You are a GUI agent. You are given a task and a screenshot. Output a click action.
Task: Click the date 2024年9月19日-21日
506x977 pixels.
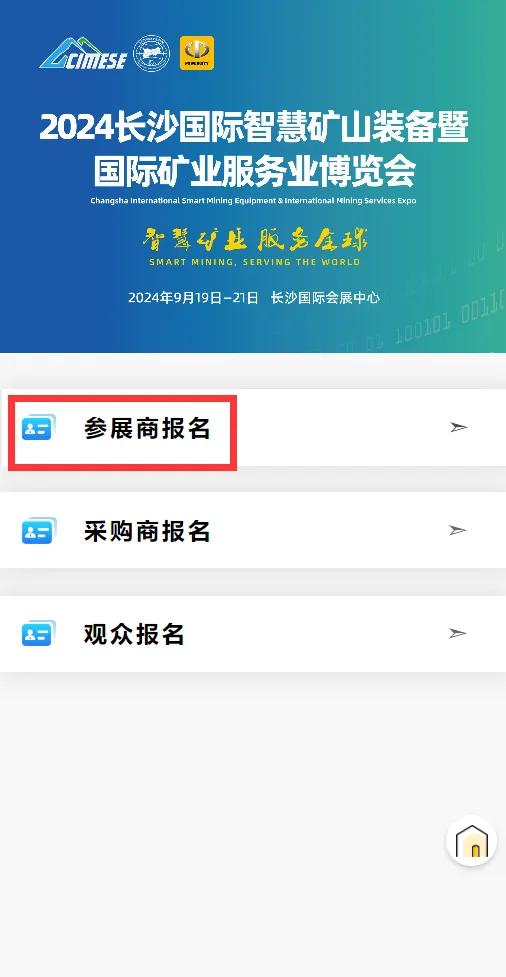(193, 298)
